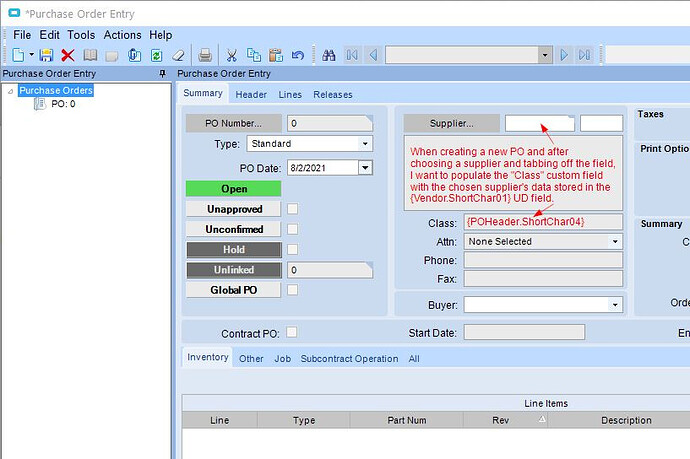The height and width of the screenshot is (459, 690).
Task: Toggle the Contract PO checkbox
Action: pos(291,332)
